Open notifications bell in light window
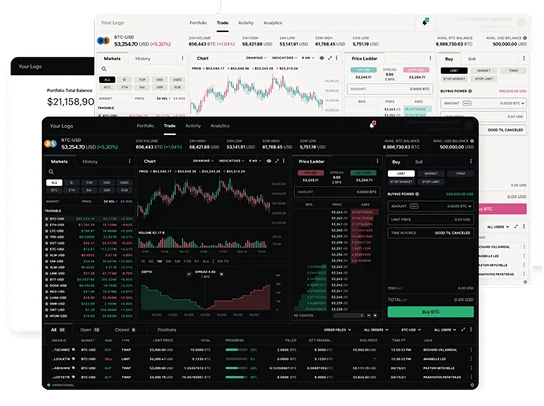This screenshot has width=544, height=406. coord(425,22)
